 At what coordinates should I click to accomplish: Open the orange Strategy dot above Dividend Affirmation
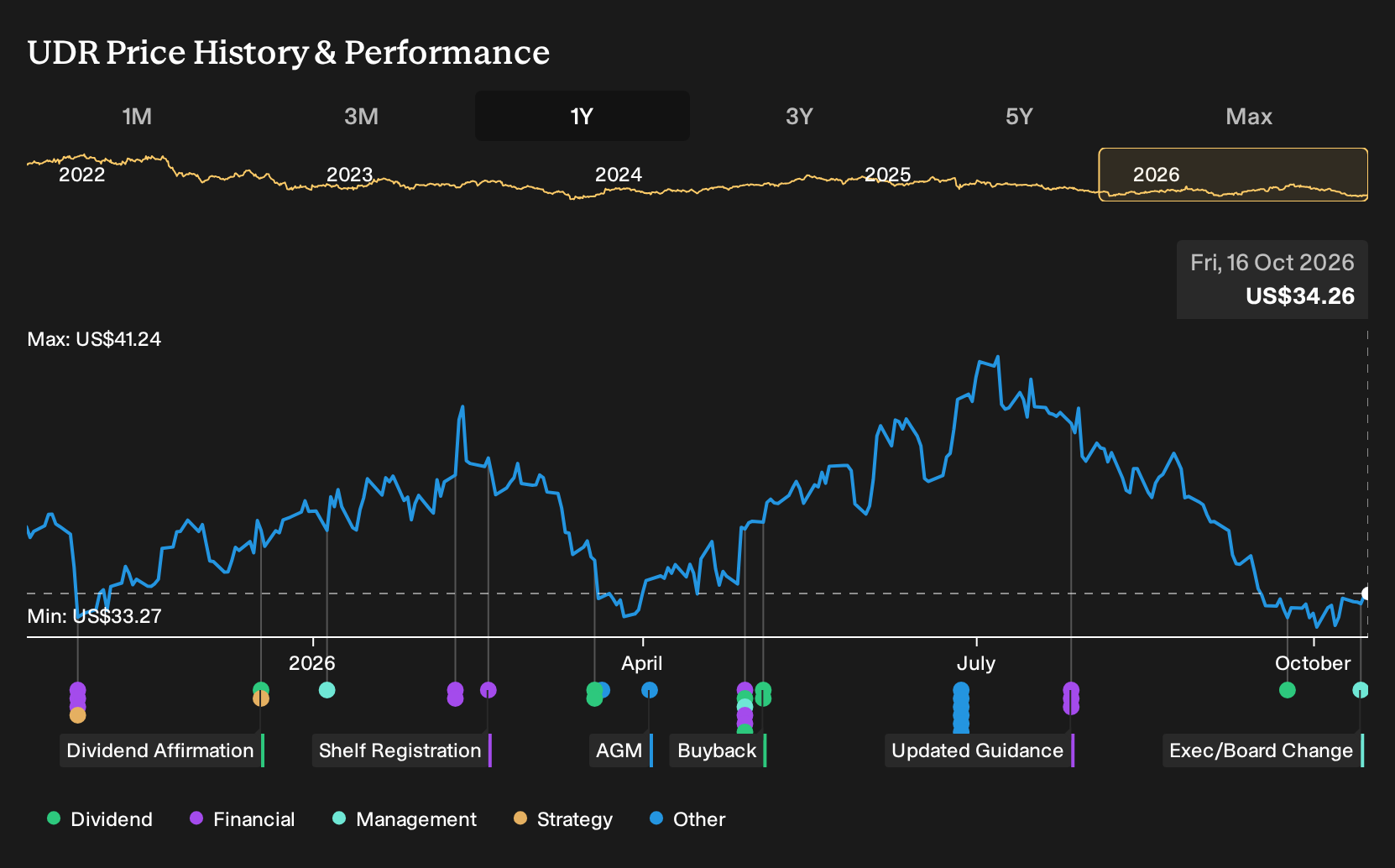261,698
